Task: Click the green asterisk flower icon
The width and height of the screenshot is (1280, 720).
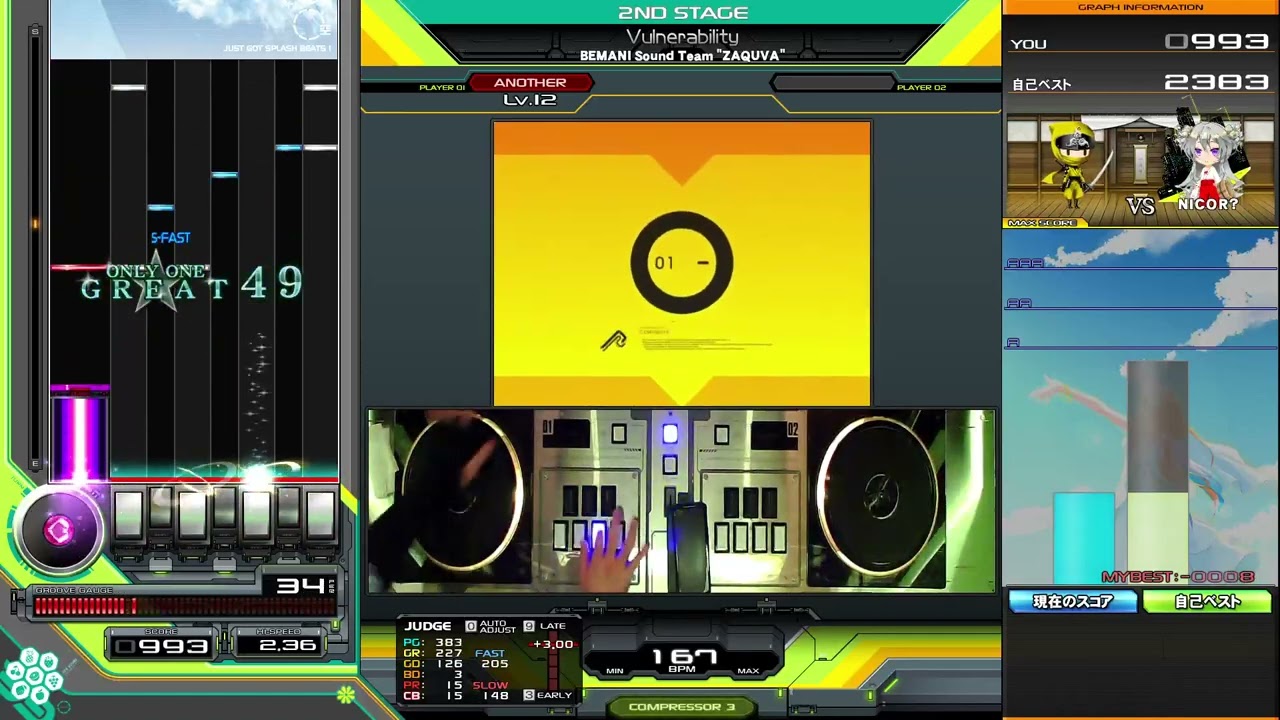Action: pyautogui.click(x=345, y=693)
